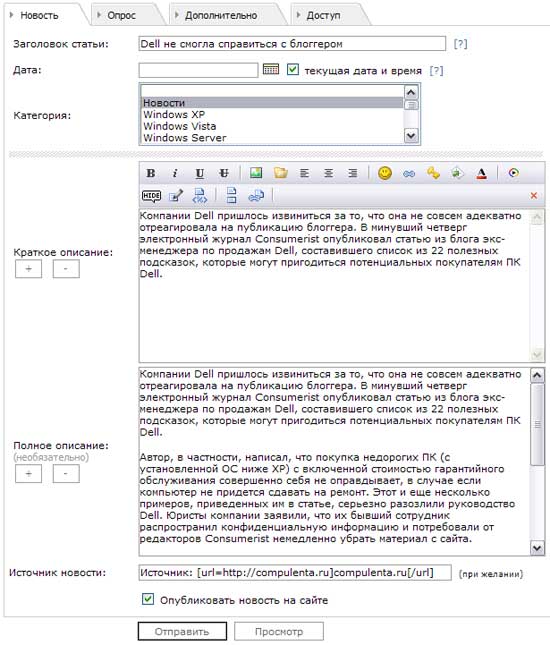Insert a page break with the split-page icon

click(232, 196)
